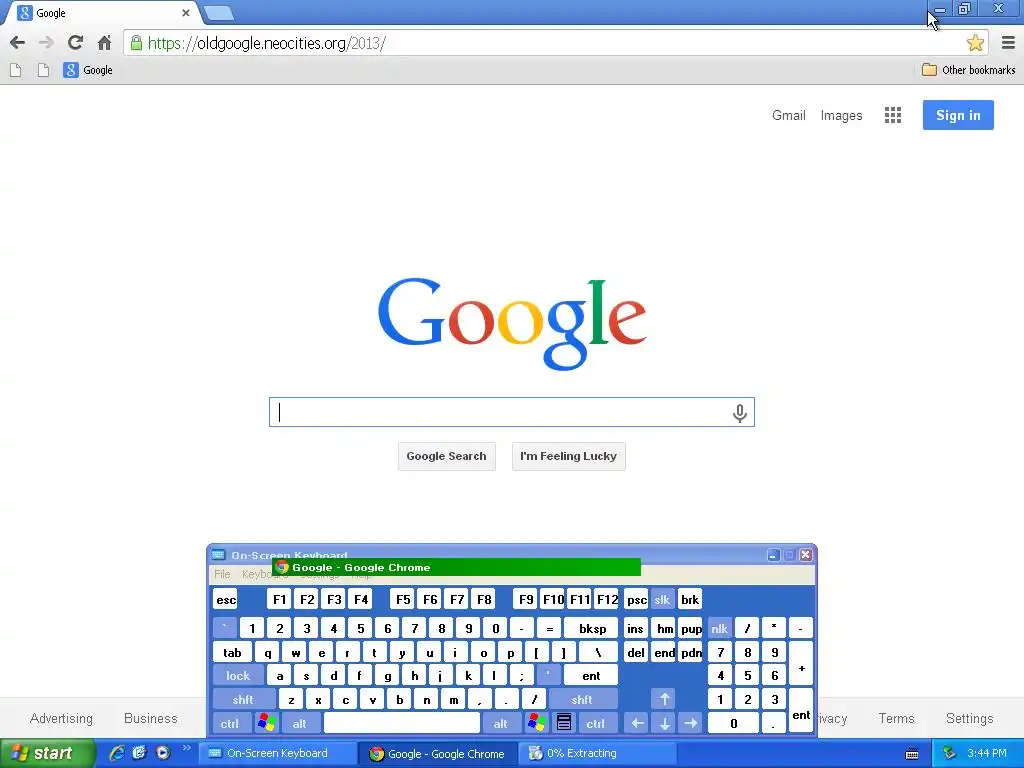Click the first blank page bookmark icon
The height and width of the screenshot is (768, 1024).
16,70
